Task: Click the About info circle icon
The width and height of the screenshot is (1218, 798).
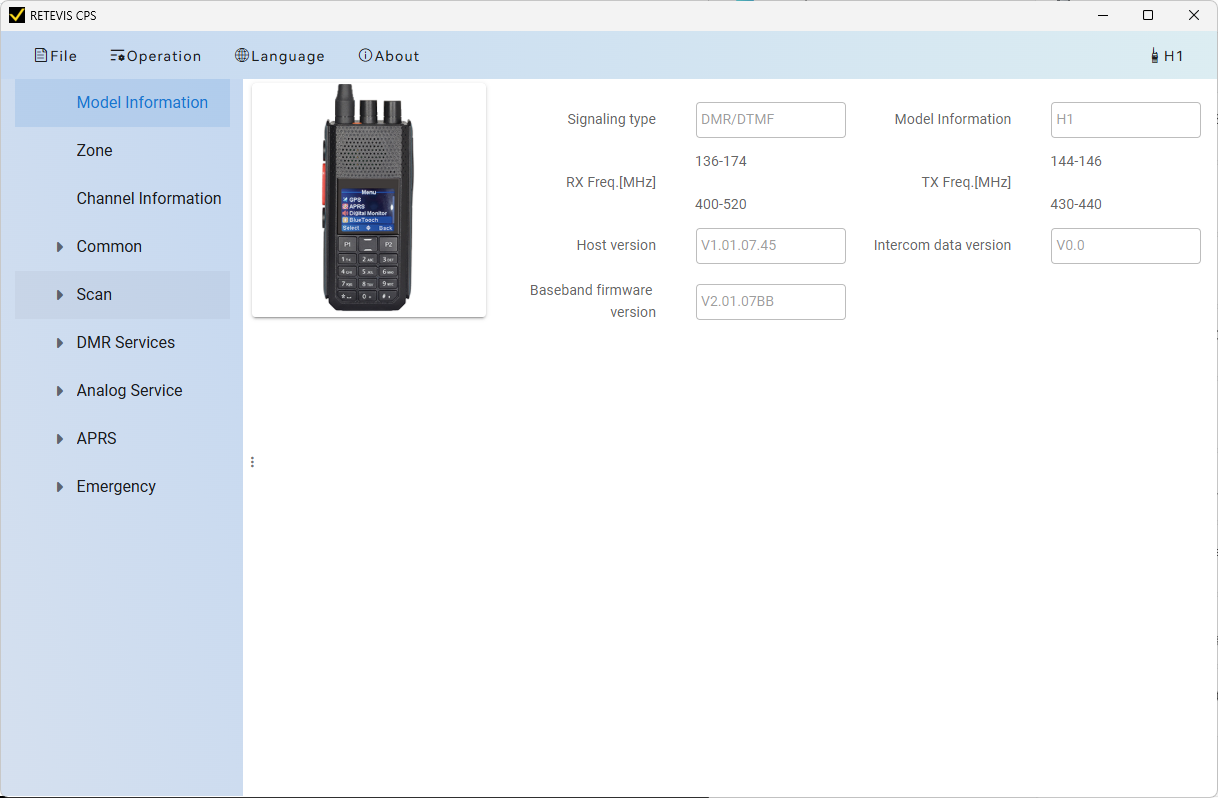Action: click(x=365, y=56)
